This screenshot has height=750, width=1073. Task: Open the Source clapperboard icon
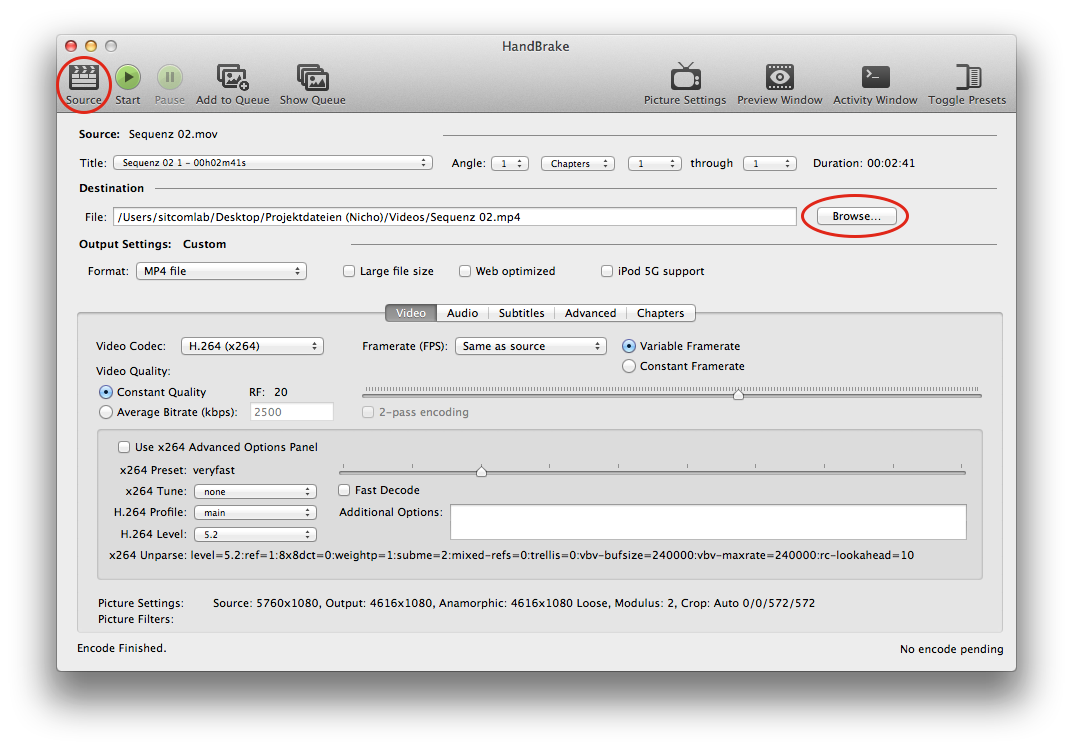tap(83, 77)
